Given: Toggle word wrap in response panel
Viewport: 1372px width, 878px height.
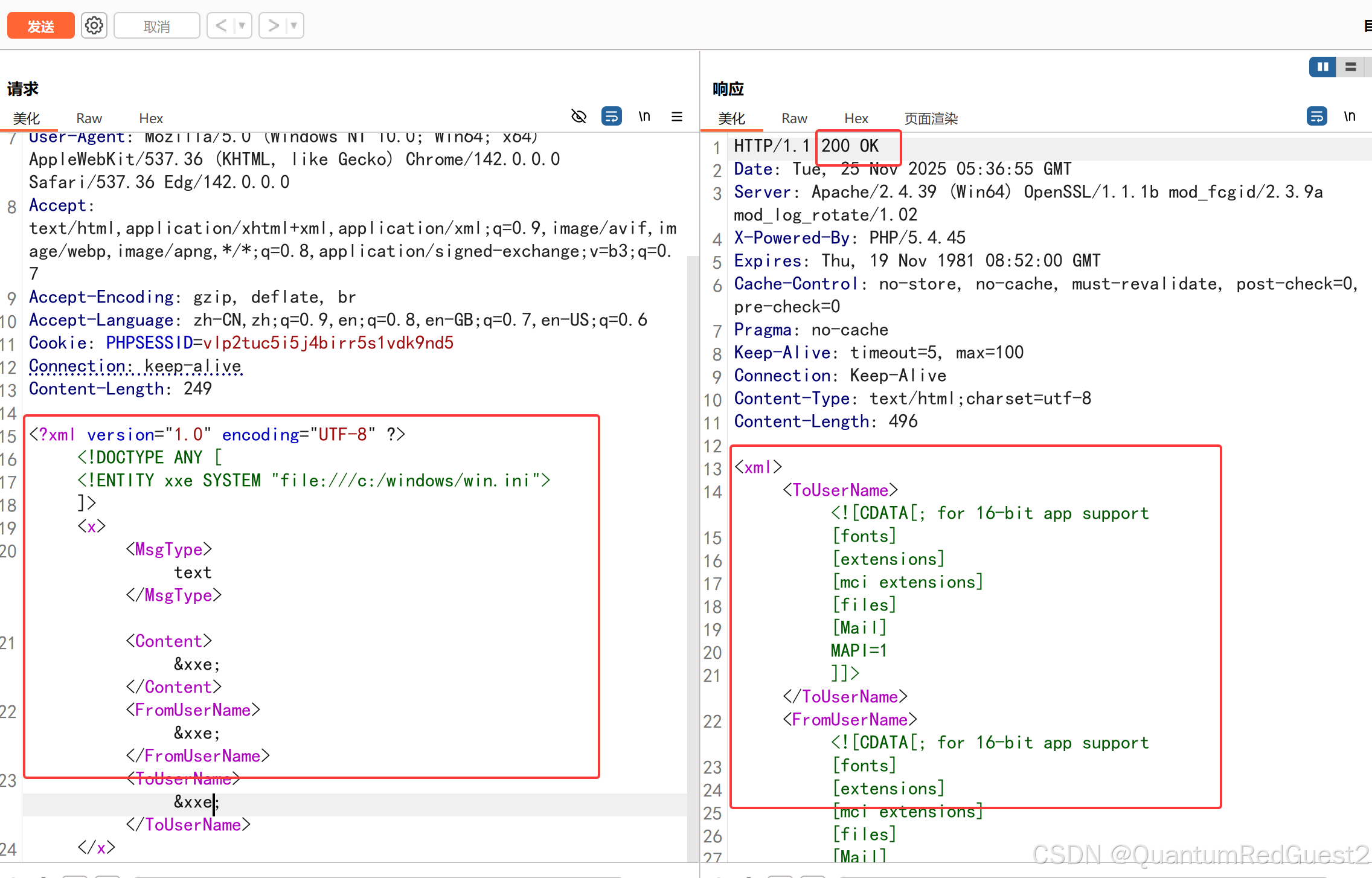Looking at the screenshot, I should click(x=1317, y=116).
